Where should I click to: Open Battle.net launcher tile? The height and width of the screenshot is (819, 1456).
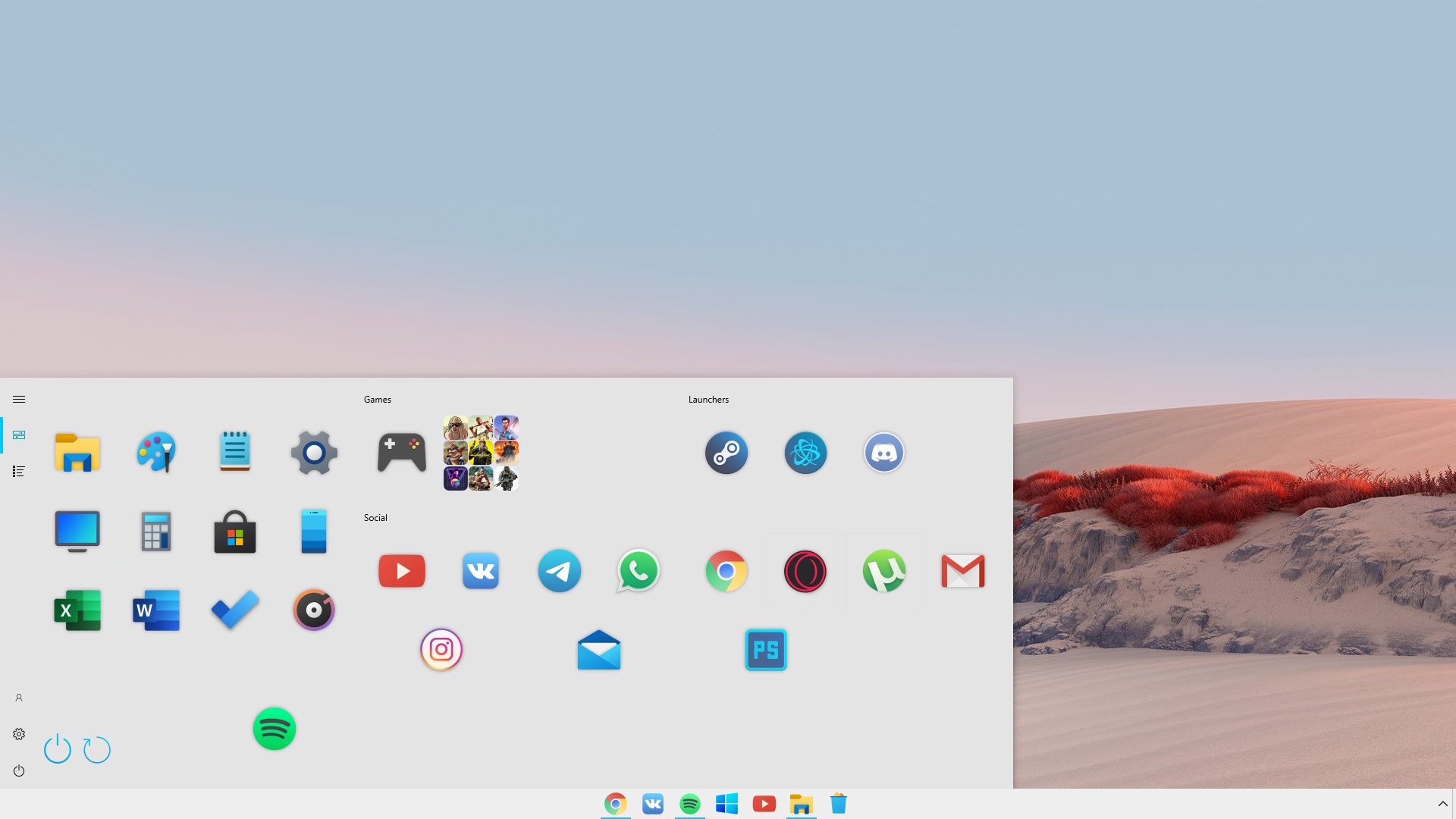pos(805,453)
